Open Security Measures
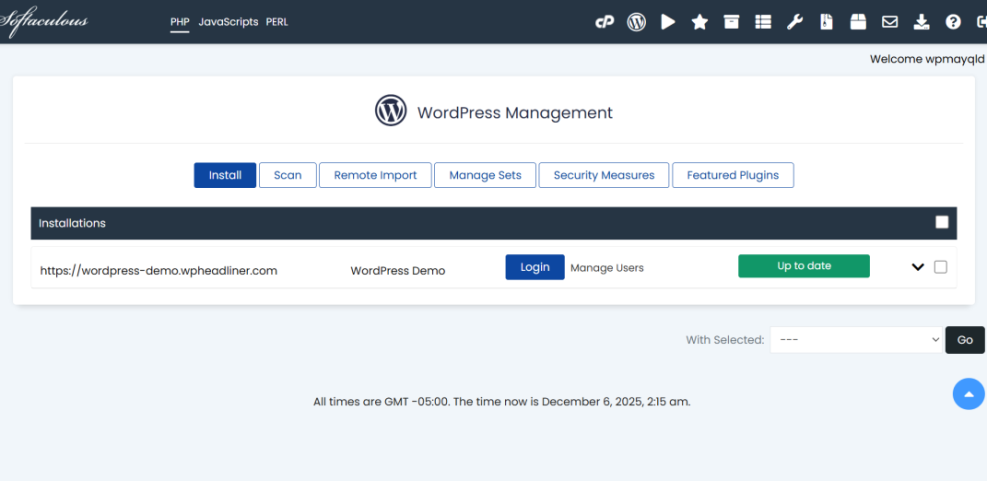 (604, 175)
